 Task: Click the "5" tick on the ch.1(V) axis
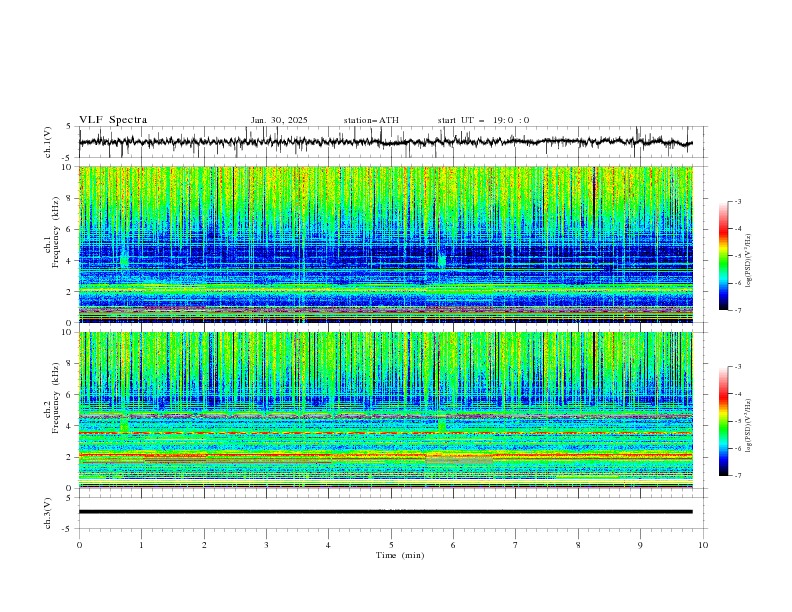(x=69, y=126)
